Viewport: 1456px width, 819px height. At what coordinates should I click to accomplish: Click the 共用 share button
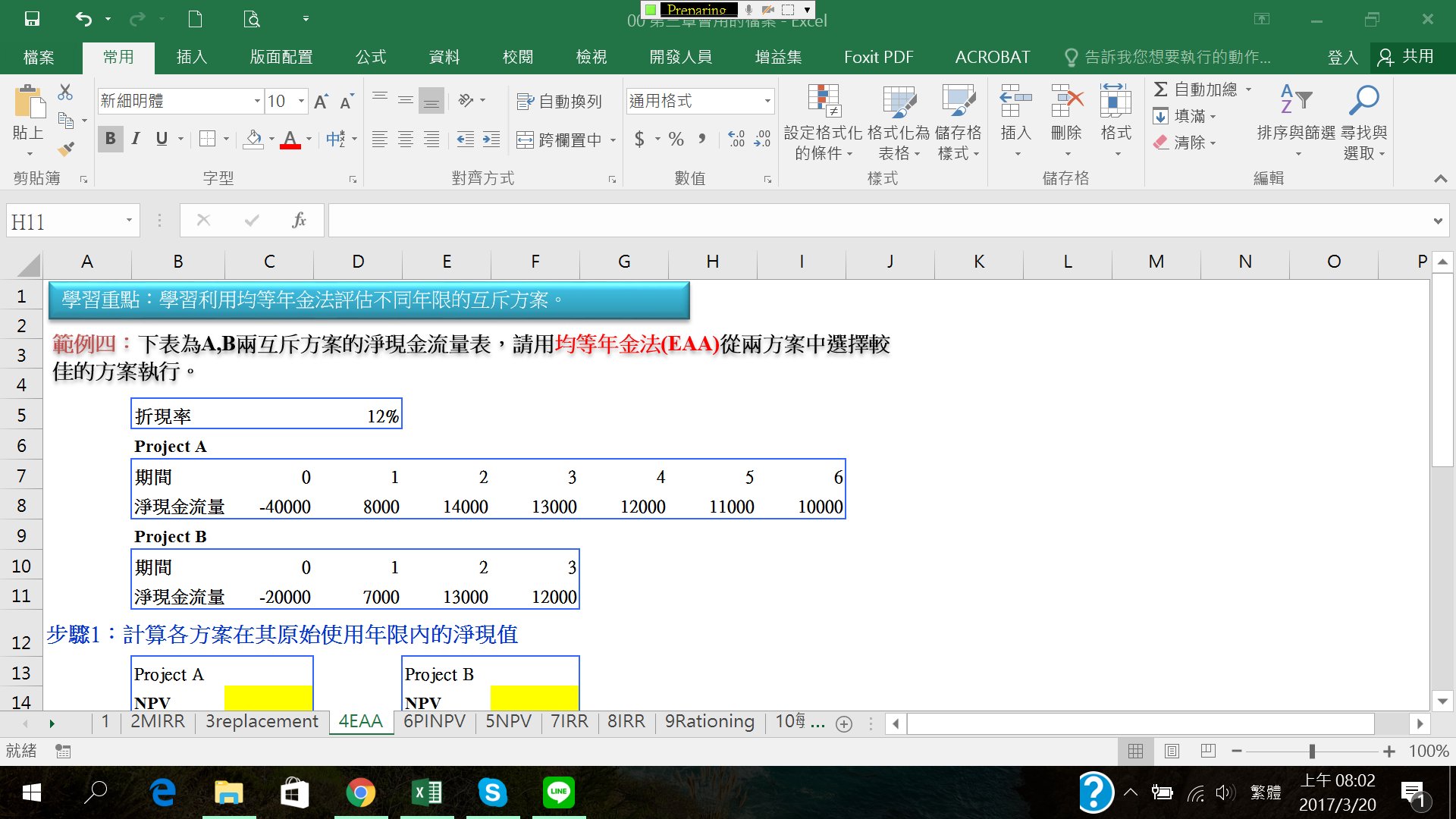1407,57
